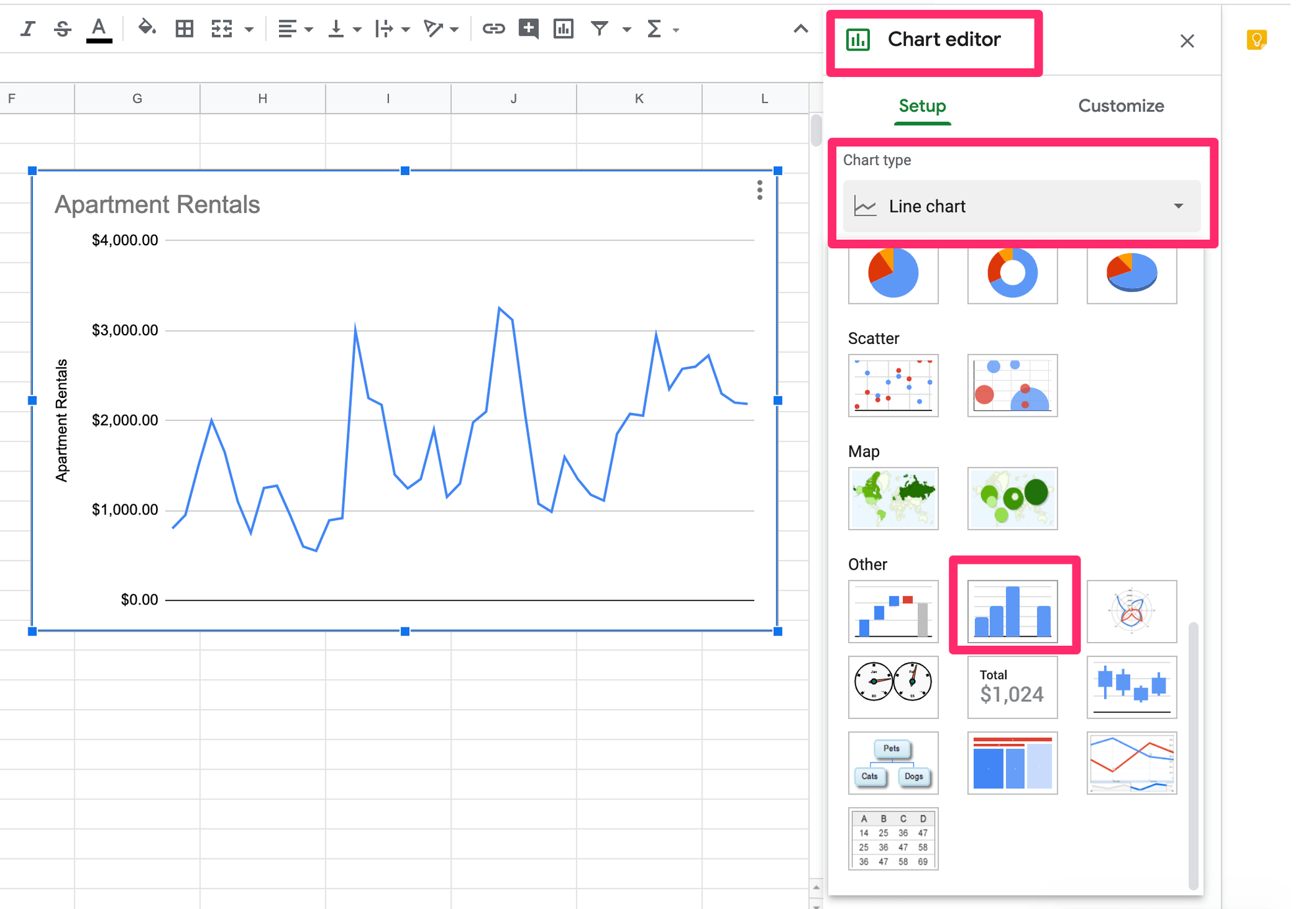
Task: Open the text rotation menu
Action: click(433, 28)
